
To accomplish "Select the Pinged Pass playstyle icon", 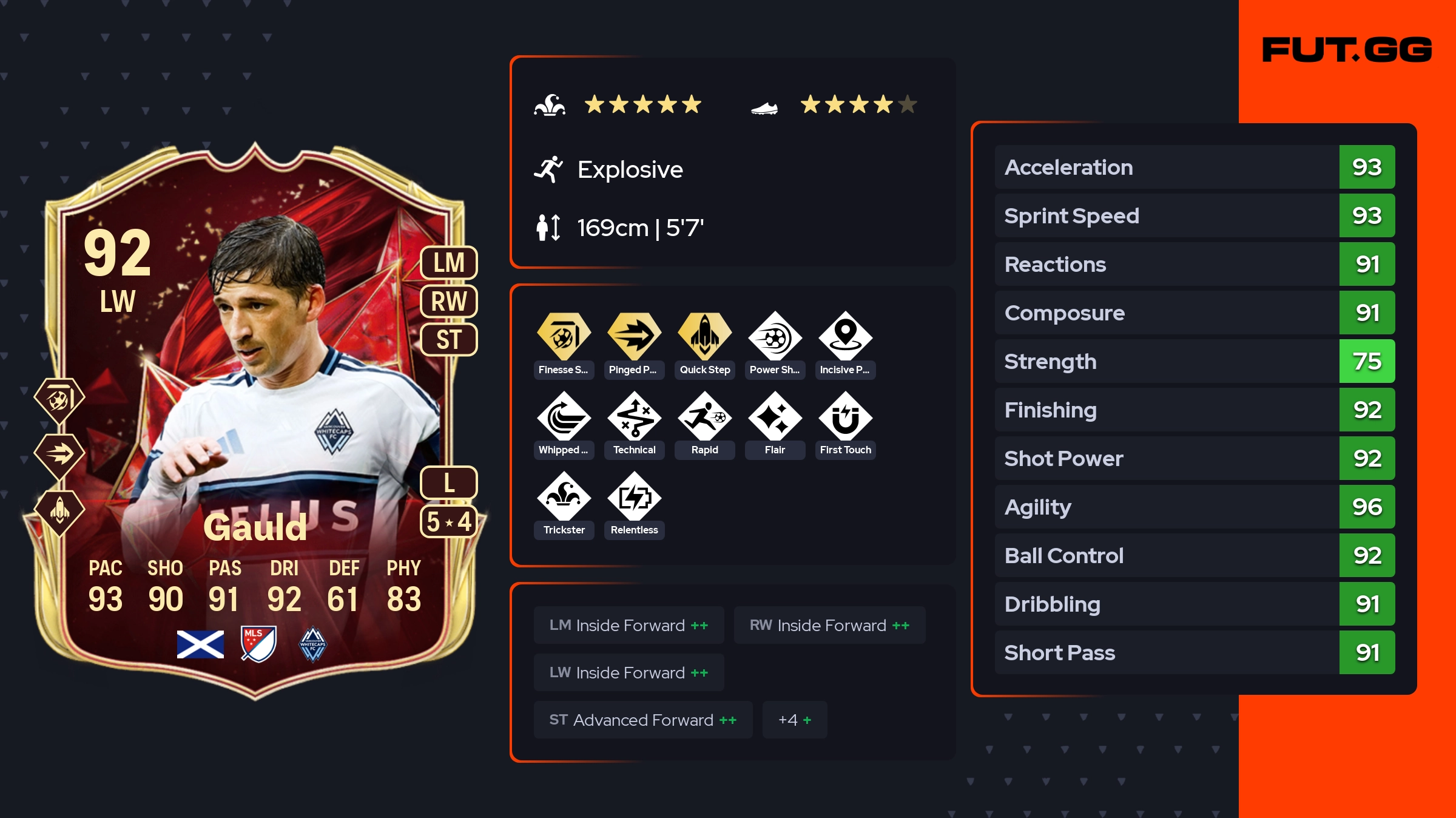I will click(634, 336).
